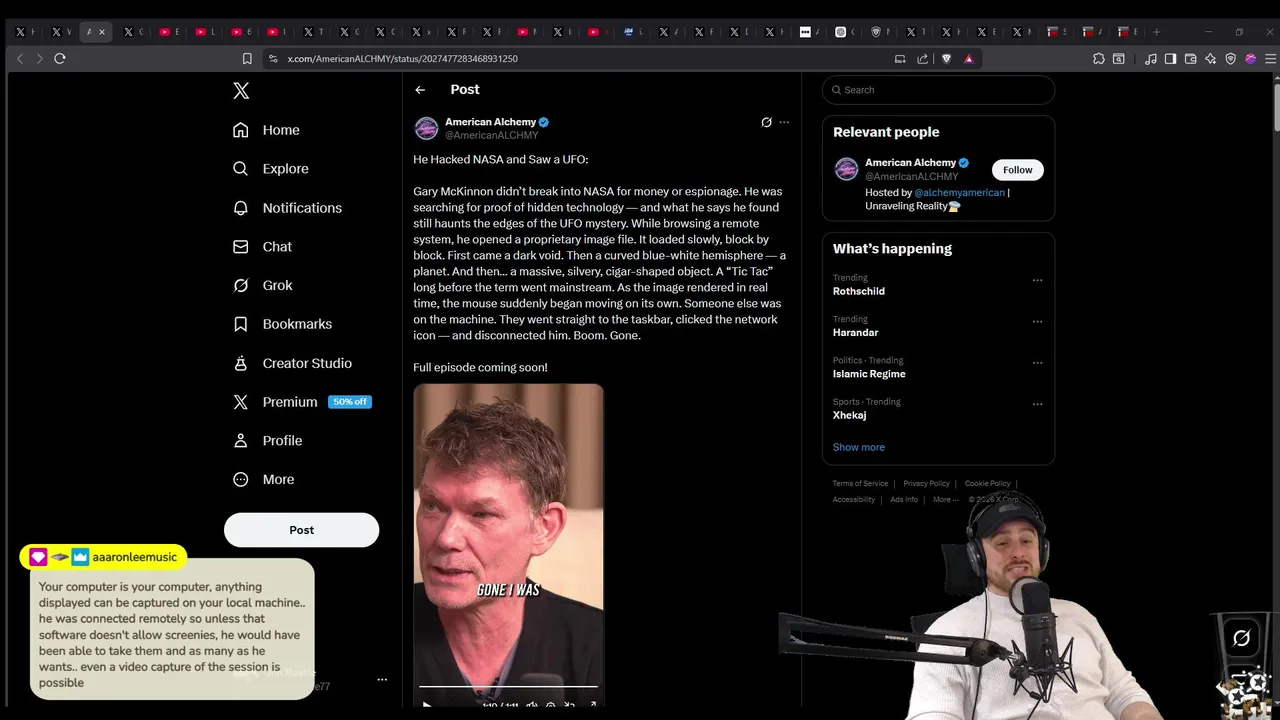Open Creator Studio

tap(292, 363)
